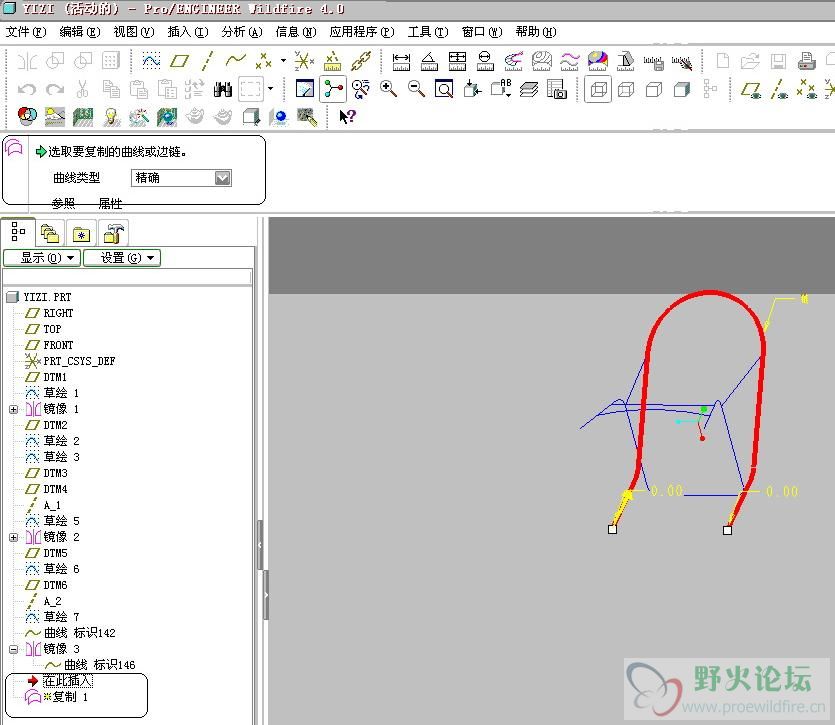Open the color appearance editor icon
This screenshot has height=725, width=835.
point(27,116)
